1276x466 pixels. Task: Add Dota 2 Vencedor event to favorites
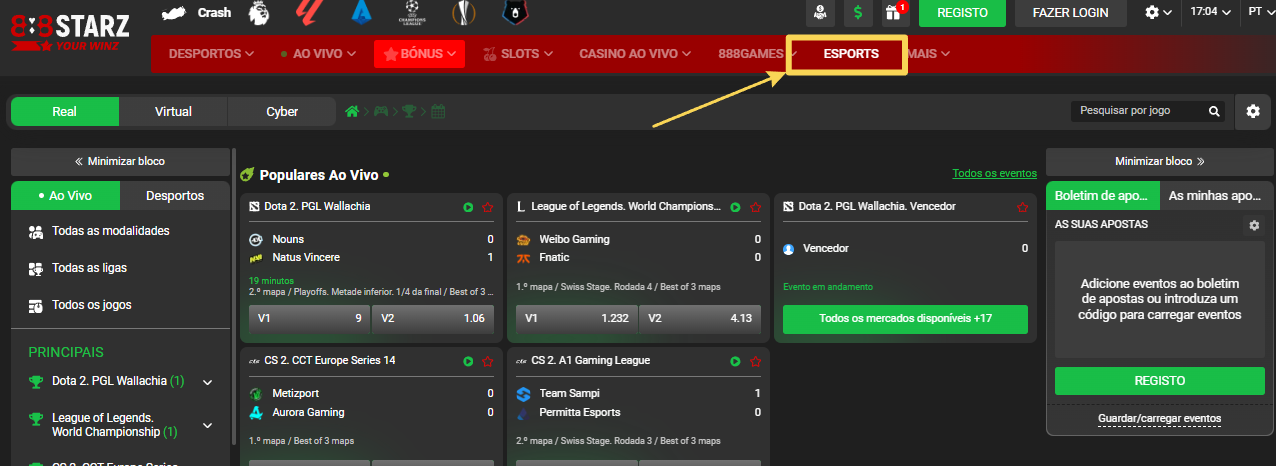tap(1022, 207)
